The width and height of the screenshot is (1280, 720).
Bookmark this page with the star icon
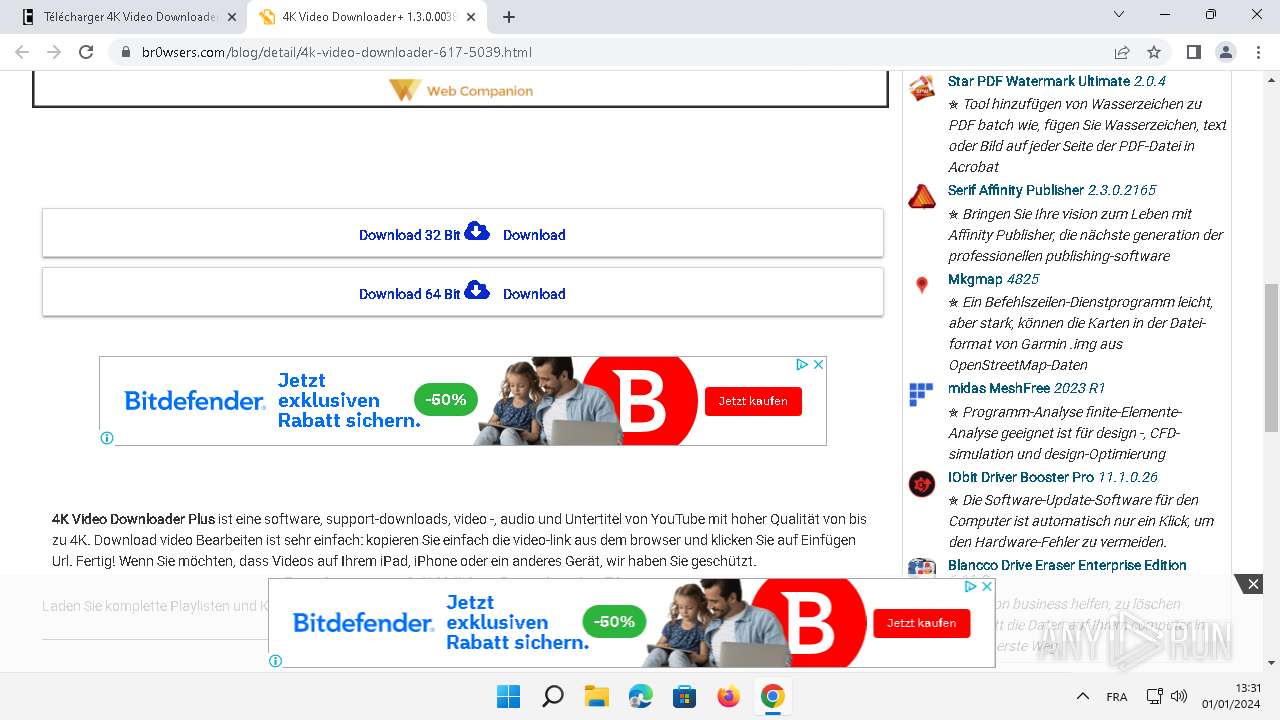click(1154, 52)
